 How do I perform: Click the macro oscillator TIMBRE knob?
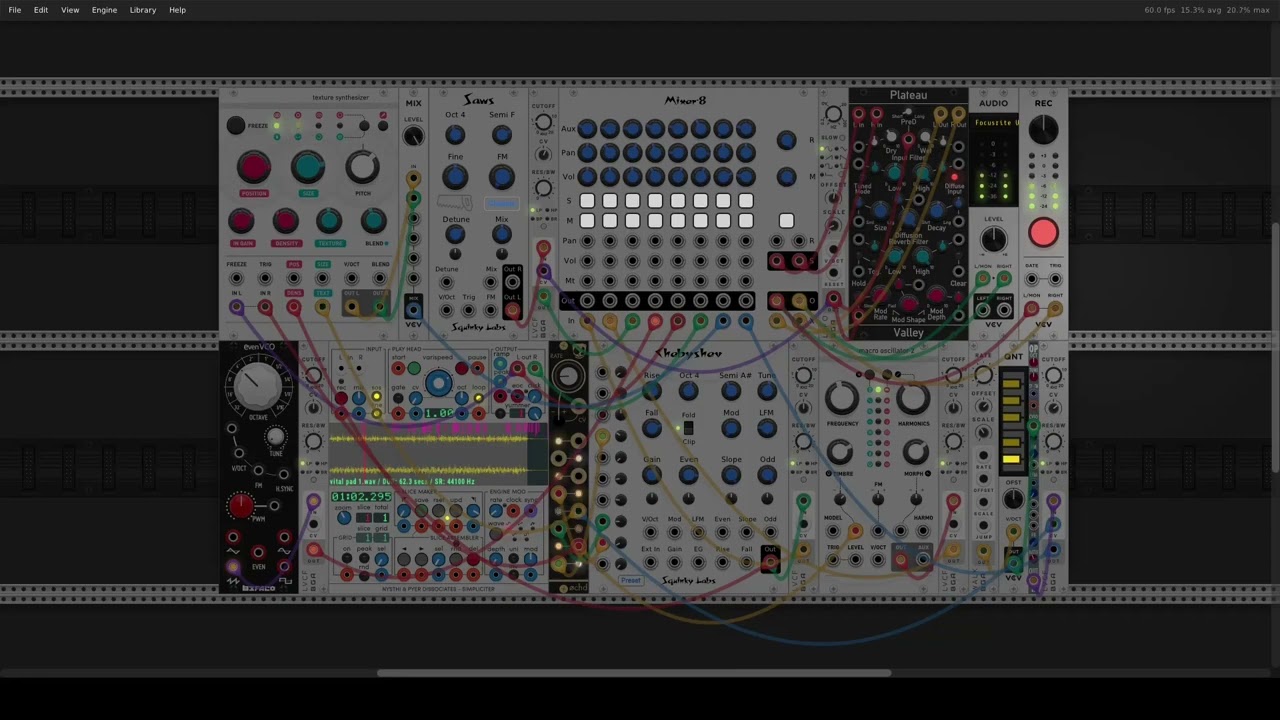click(x=839, y=453)
